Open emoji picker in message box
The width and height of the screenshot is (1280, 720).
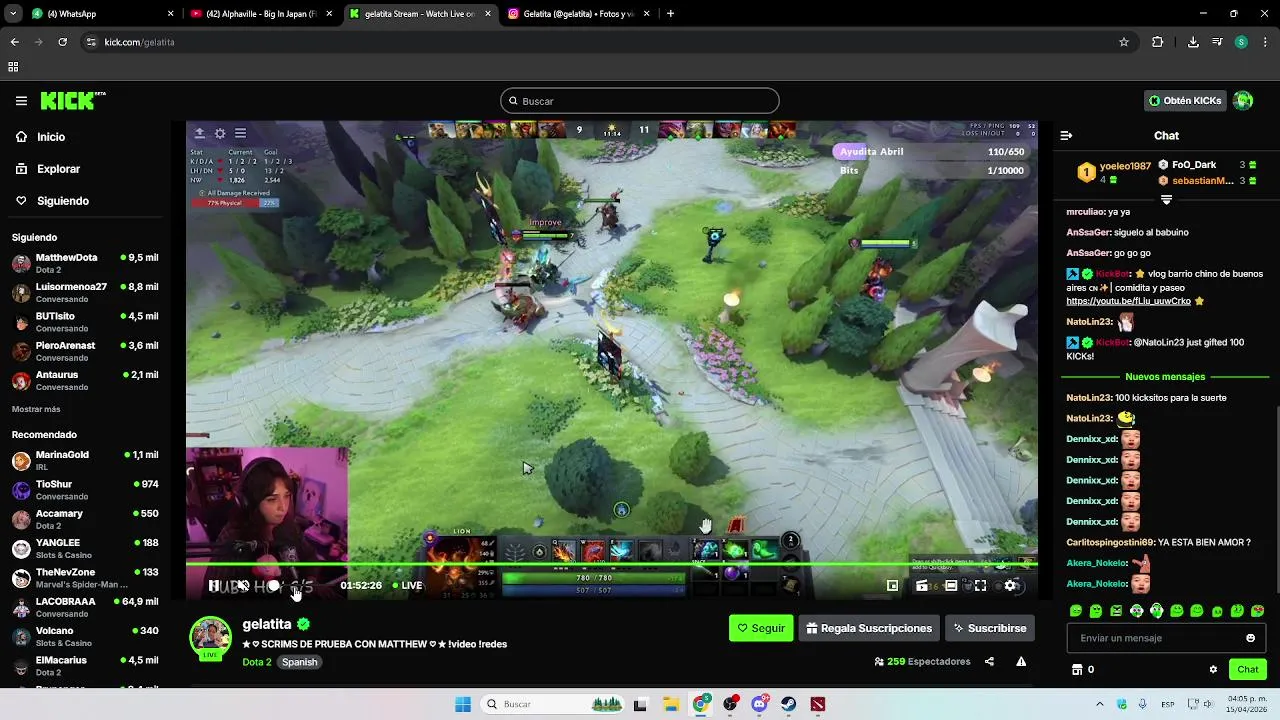tap(1250, 638)
